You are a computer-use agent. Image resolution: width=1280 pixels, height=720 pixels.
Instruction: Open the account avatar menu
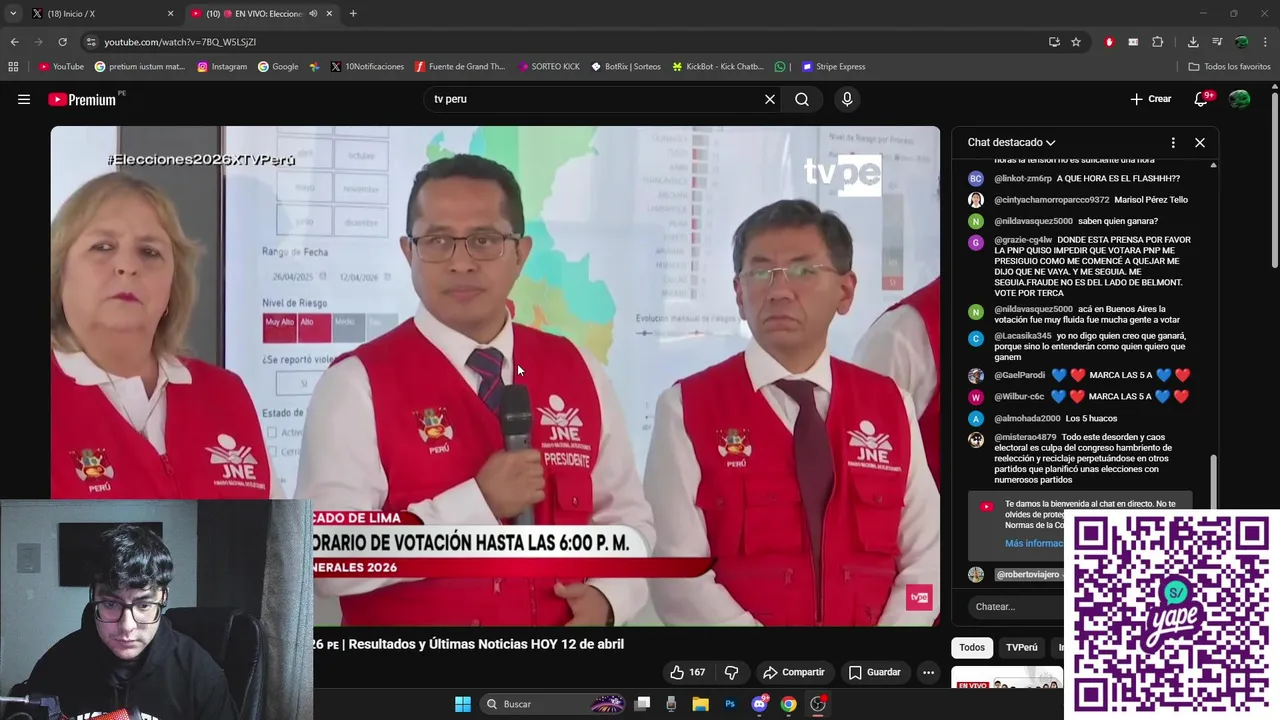pos(1240,99)
